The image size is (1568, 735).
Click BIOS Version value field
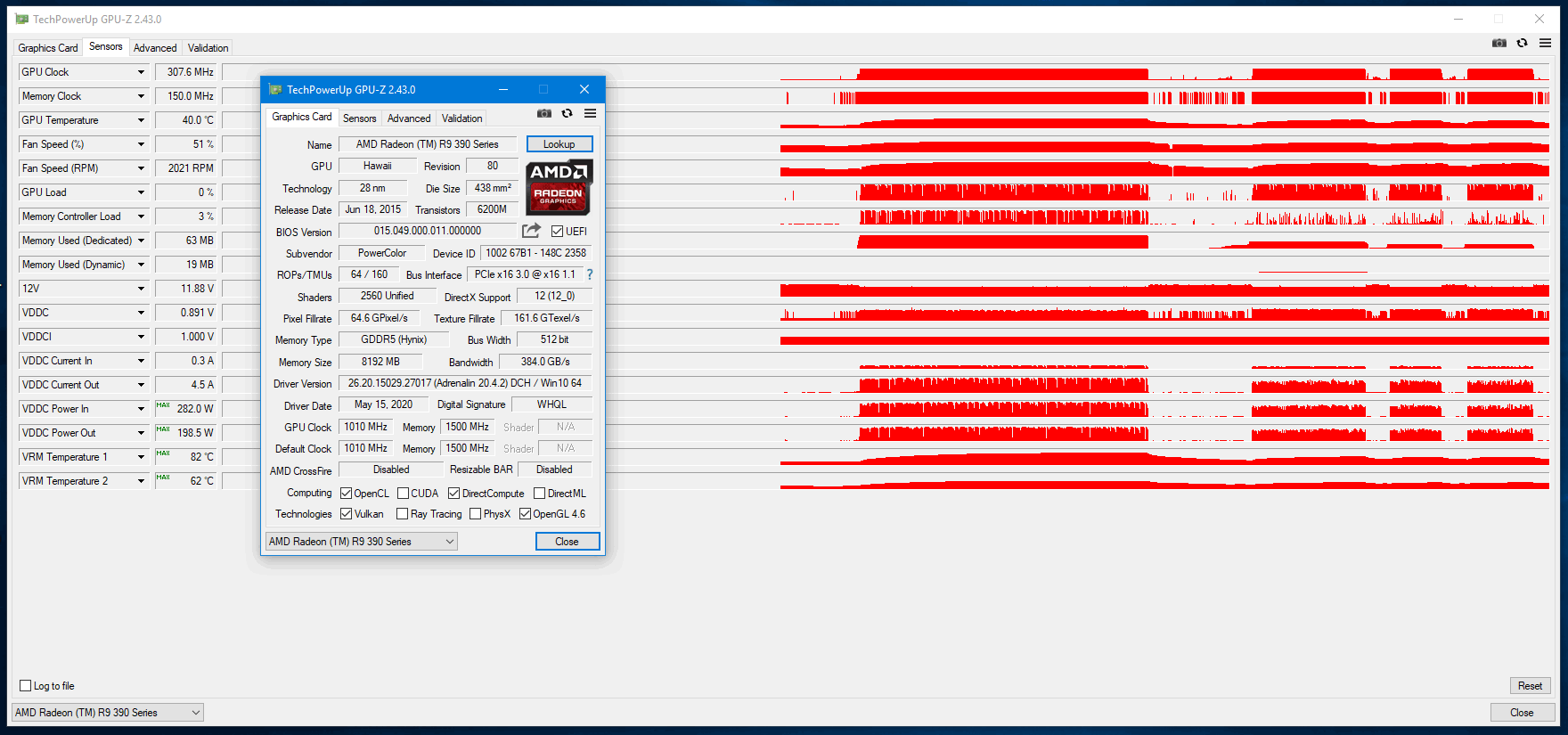click(428, 231)
